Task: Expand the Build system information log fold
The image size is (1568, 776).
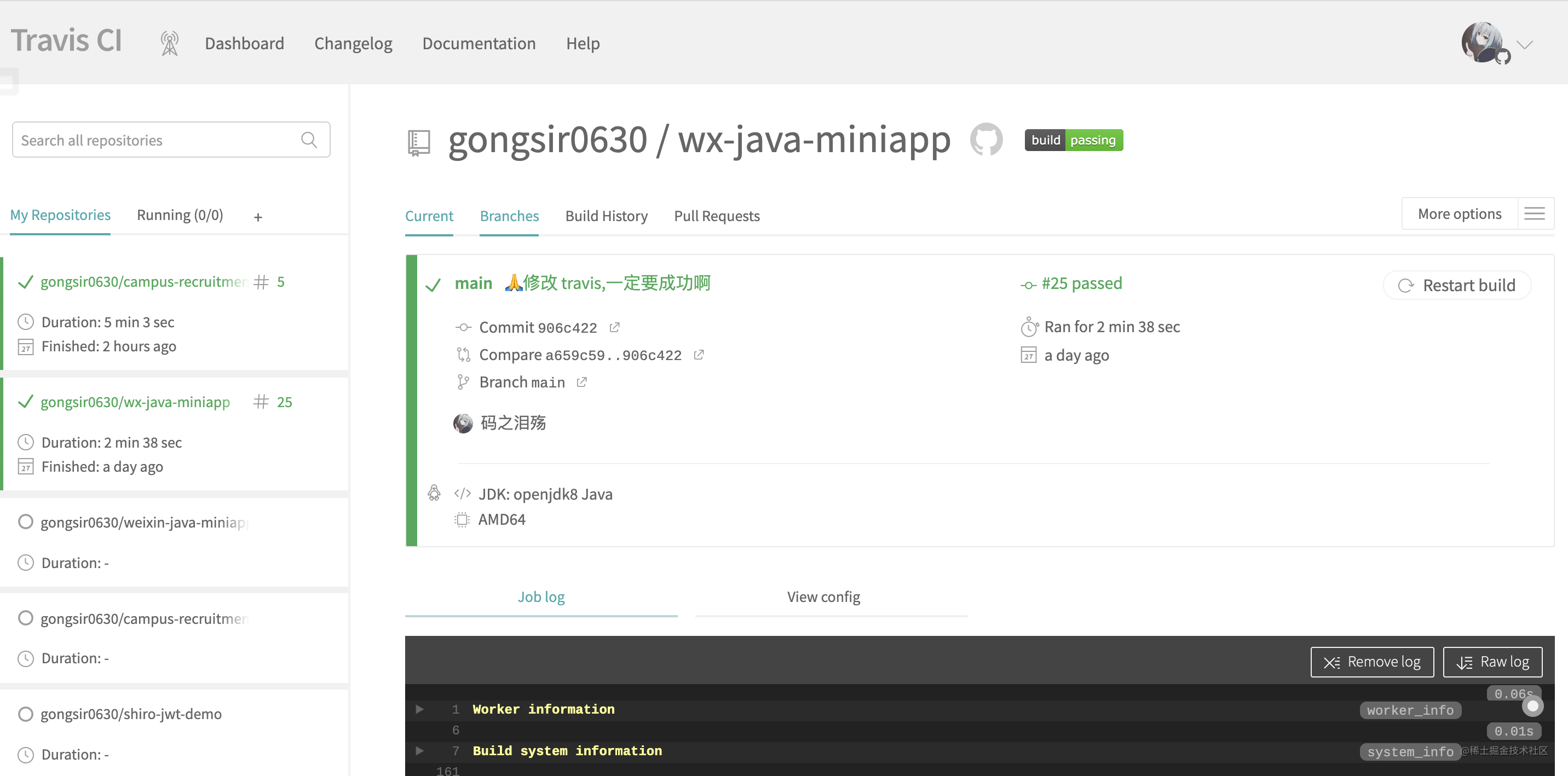Action: pos(419,750)
